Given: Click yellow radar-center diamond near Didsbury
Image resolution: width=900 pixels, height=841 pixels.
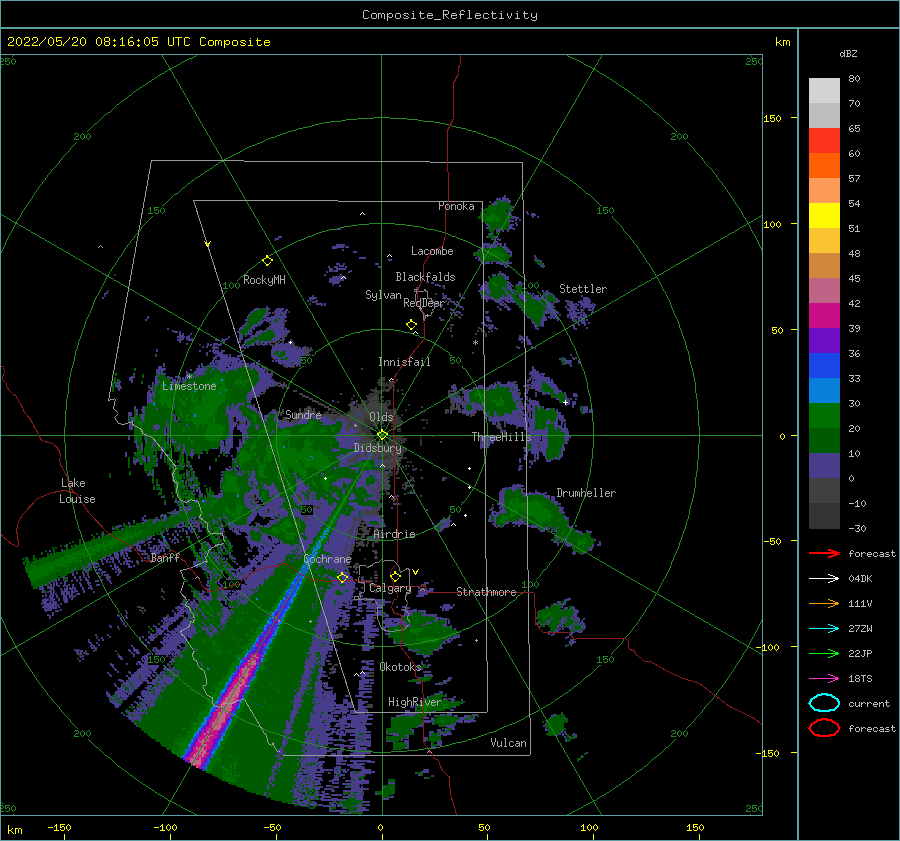Looking at the screenshot, I should pos(382,435).
